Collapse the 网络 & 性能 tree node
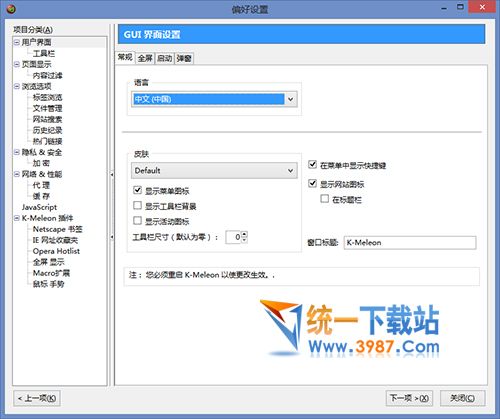 tap(17, 174)
